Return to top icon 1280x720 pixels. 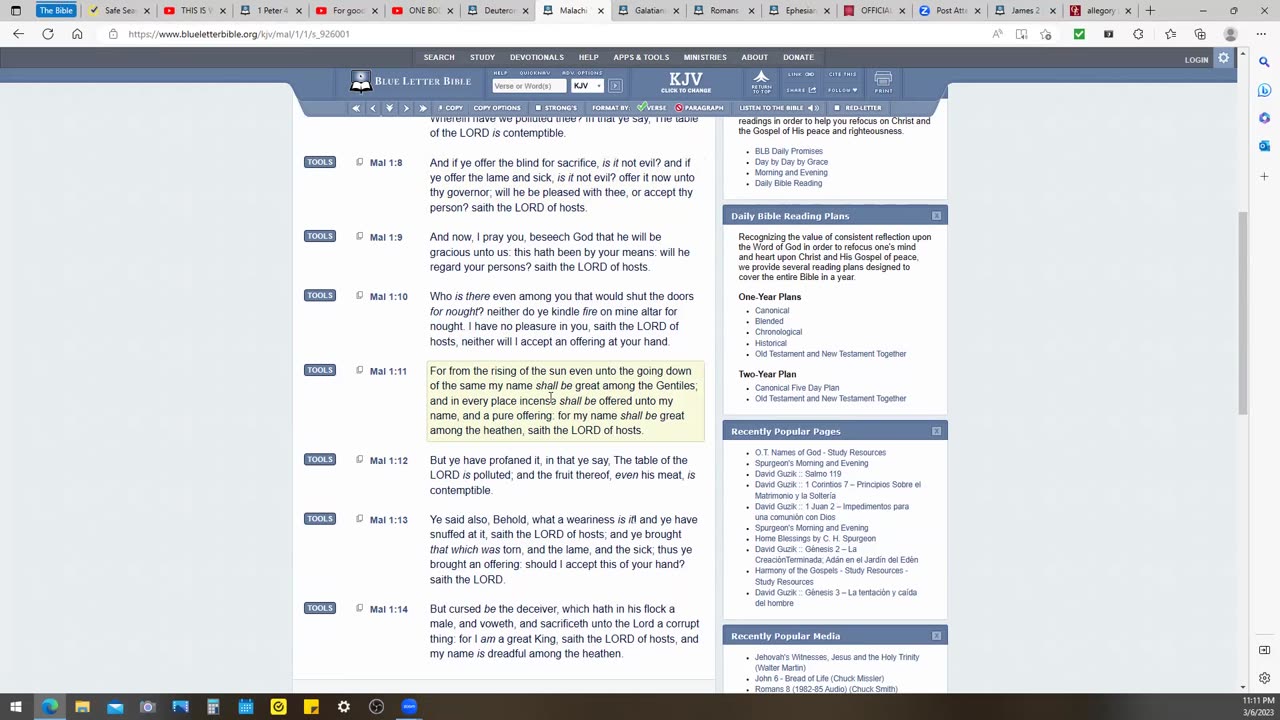coord(761,82)
